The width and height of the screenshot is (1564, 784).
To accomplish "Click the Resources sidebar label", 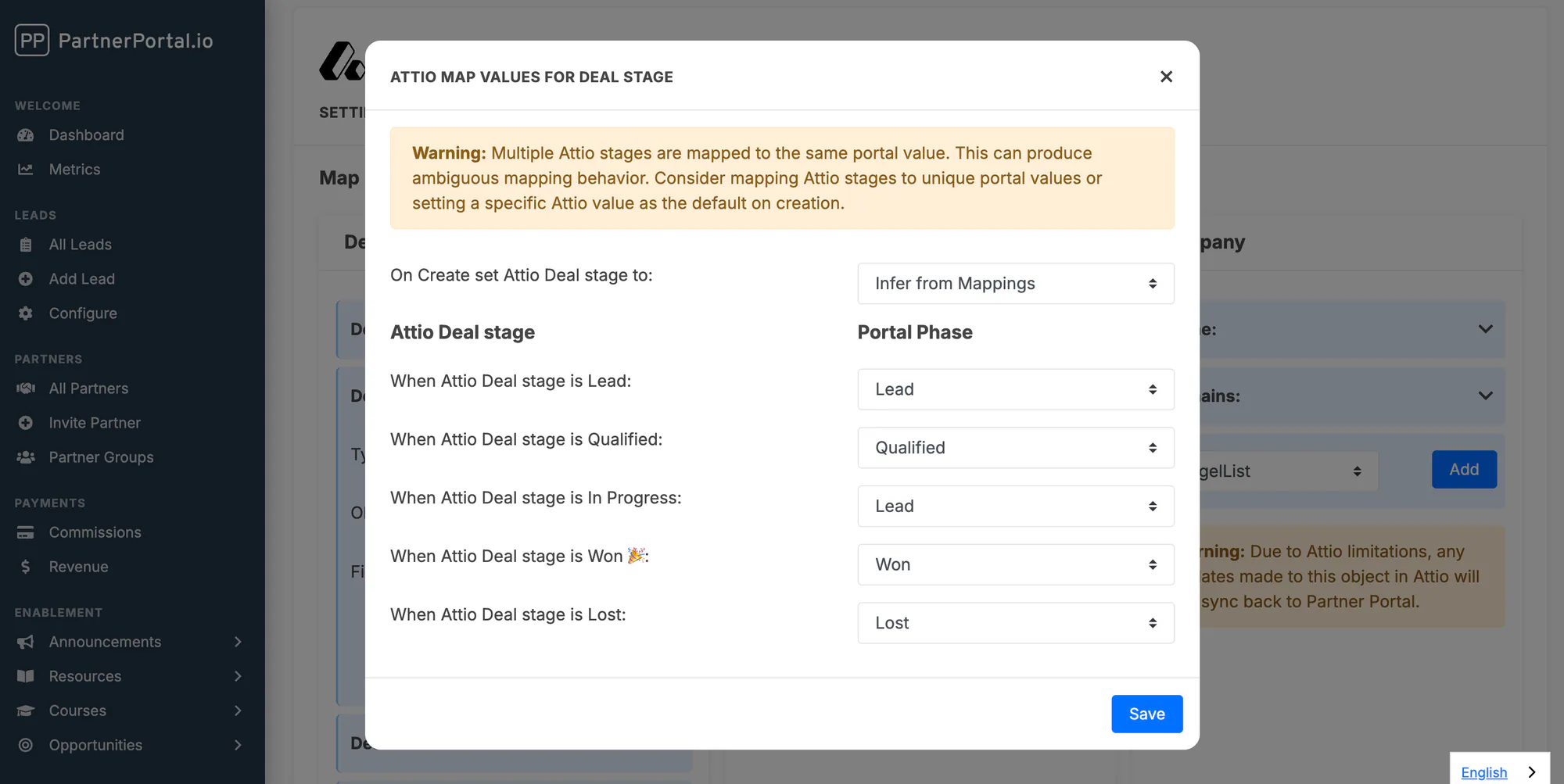I will point(85,676).
